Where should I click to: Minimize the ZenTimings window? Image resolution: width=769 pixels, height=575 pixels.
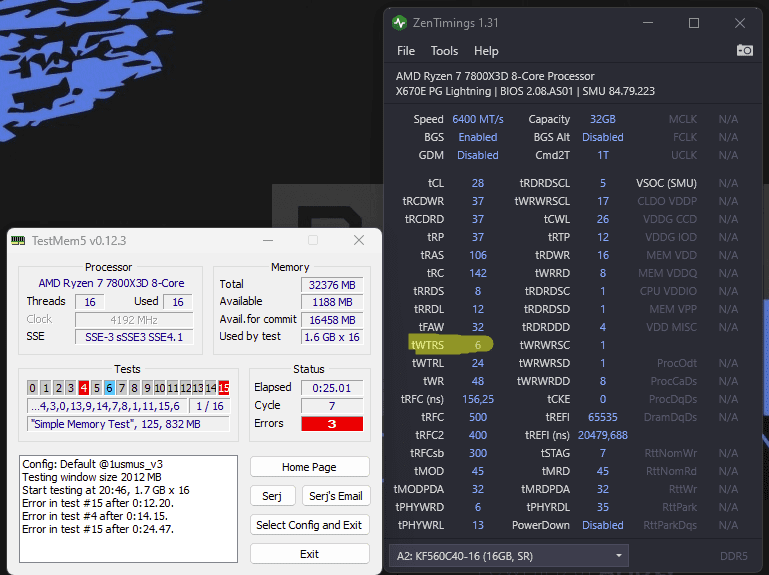[x=648, y=23]
